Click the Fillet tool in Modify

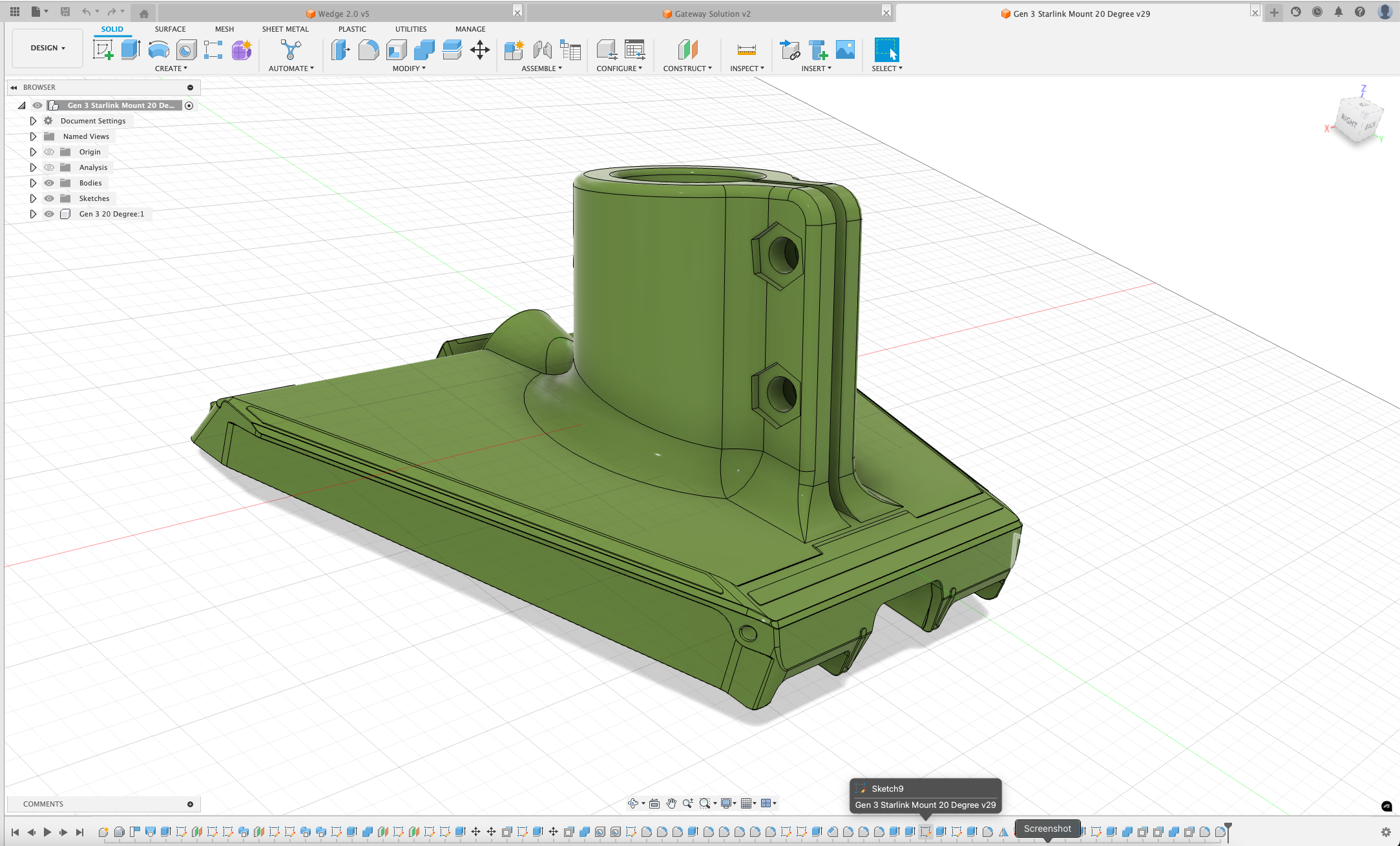[368, 50]
